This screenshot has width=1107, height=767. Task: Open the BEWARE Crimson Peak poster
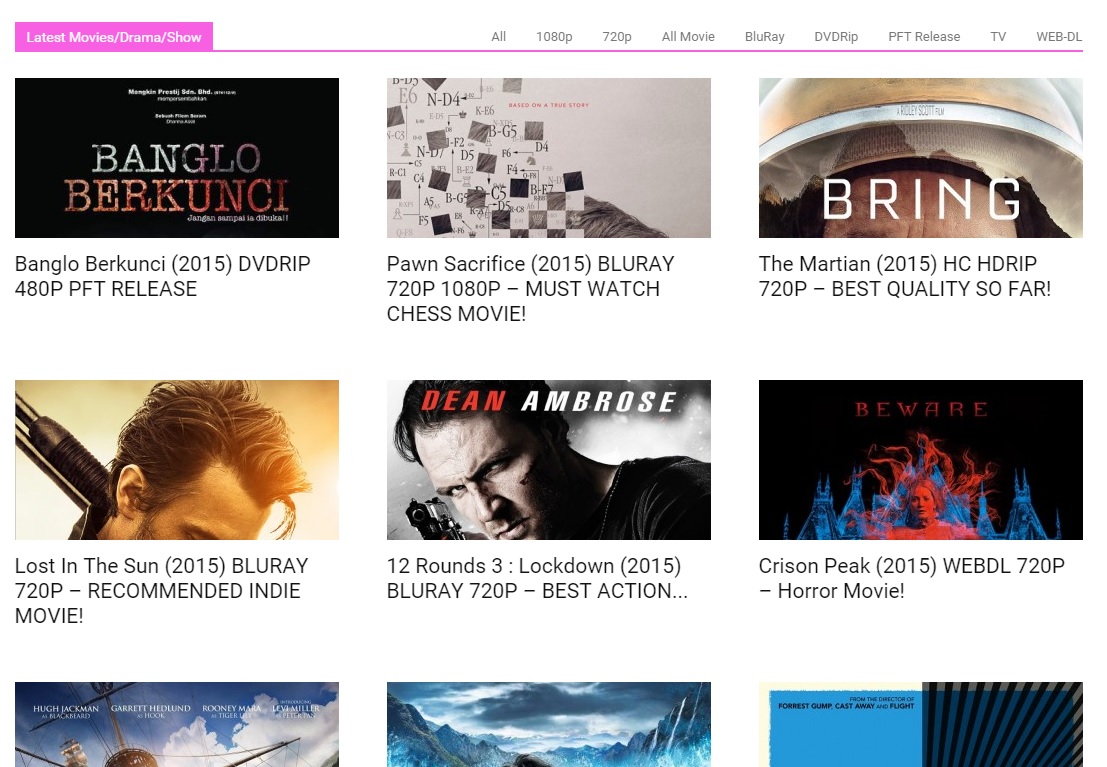click(921, 460)
